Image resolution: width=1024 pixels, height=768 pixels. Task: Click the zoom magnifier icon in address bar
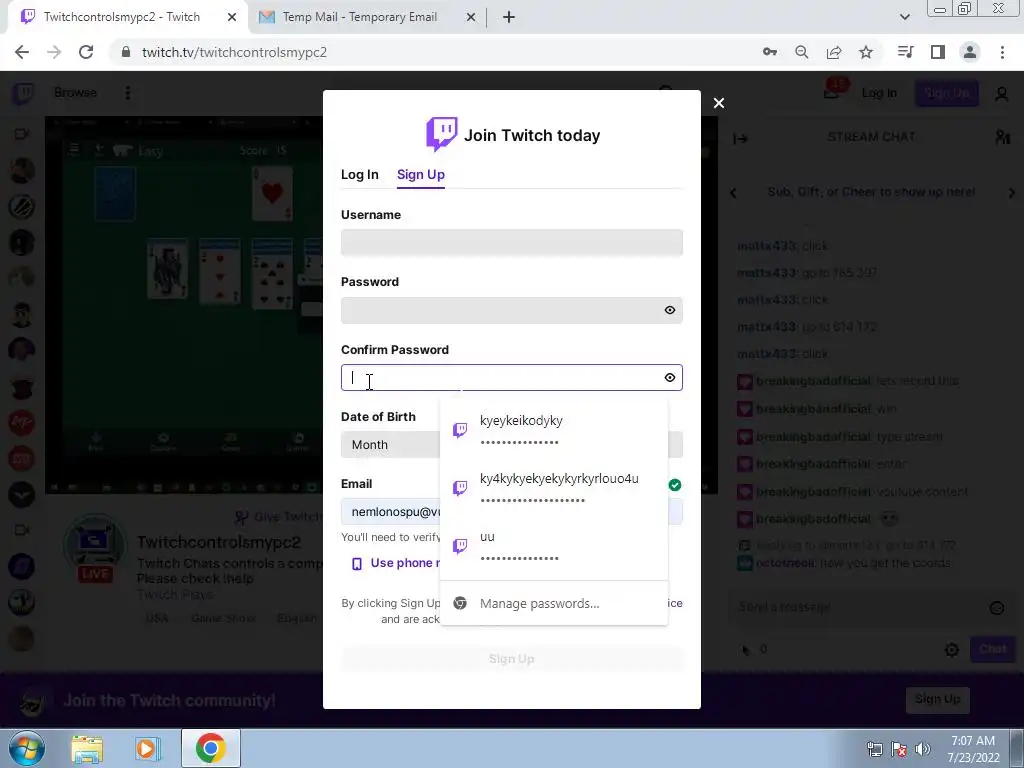tap(801, 52)
